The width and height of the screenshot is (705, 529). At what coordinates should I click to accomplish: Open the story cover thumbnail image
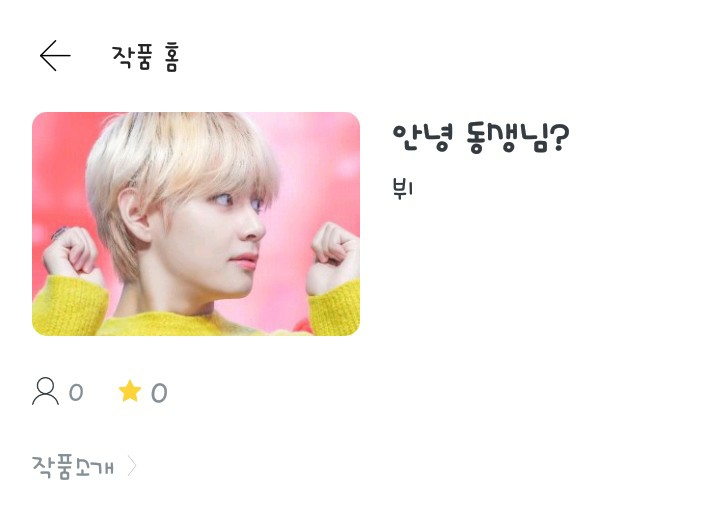pyautogui.click(x=196, y=224)
